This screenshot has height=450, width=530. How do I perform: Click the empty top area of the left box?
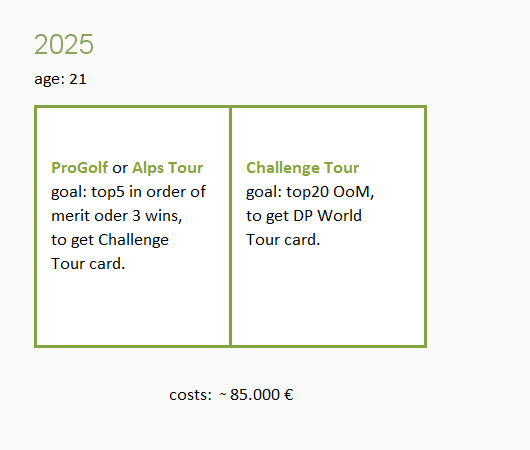point(132,133)
